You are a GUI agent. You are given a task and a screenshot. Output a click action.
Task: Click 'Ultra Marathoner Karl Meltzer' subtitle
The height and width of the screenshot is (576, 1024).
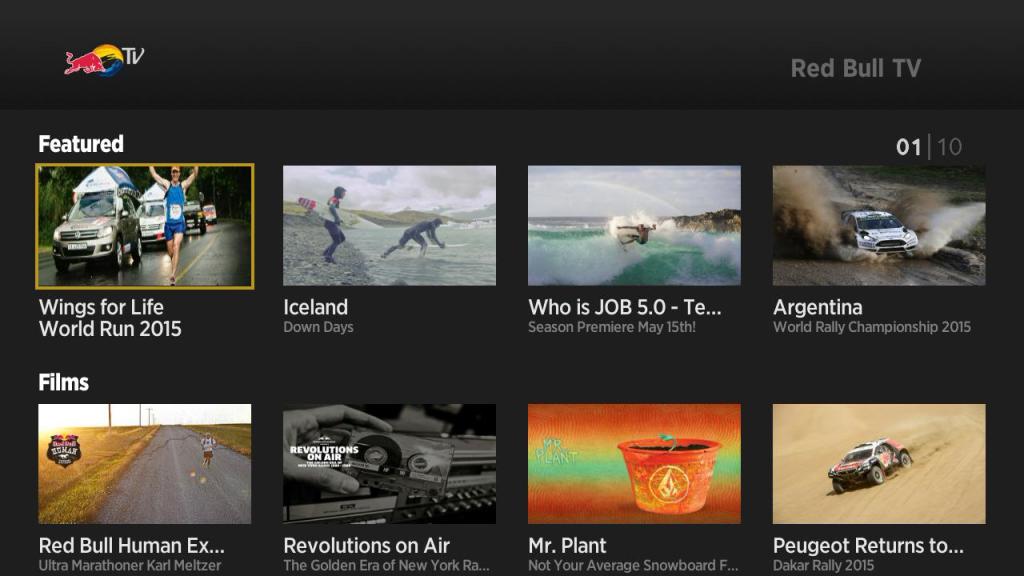click(x=130, y=566)
